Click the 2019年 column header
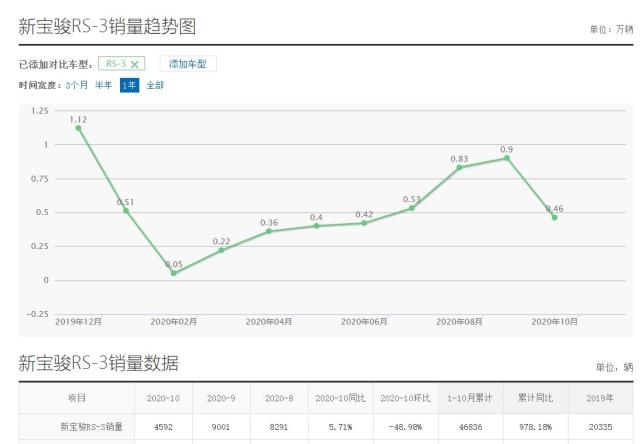The height and width of the screenshot is (444, 641). click(600, 398)
